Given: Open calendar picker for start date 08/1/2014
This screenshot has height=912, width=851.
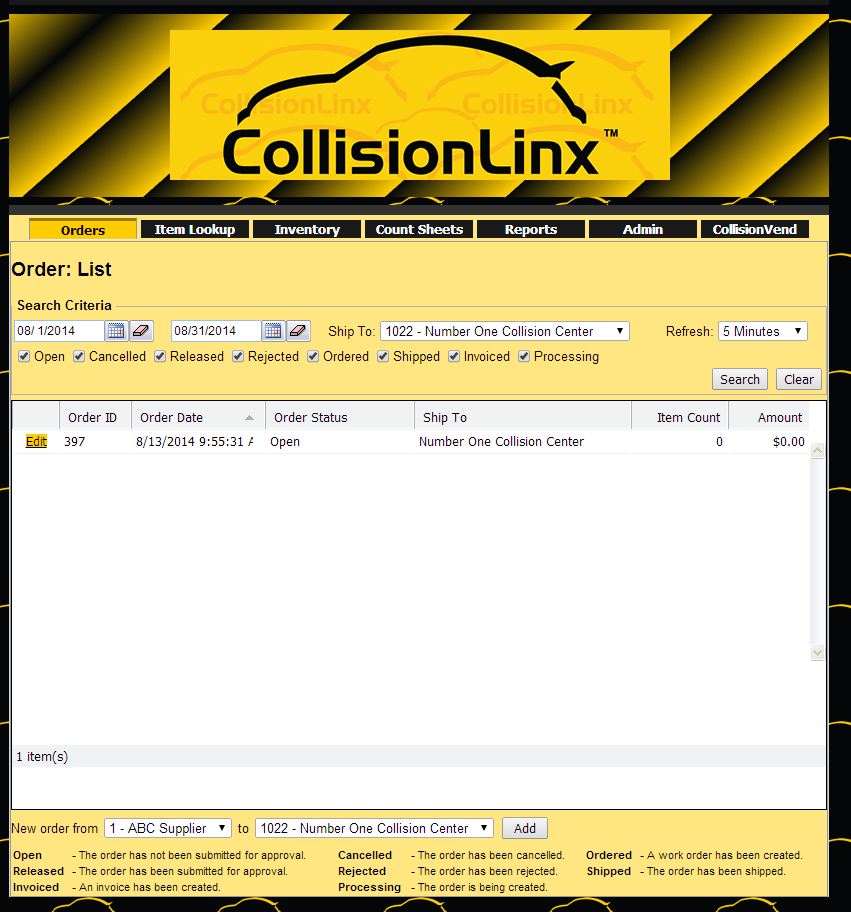Looking at the screenshot, I should point(116,331).
